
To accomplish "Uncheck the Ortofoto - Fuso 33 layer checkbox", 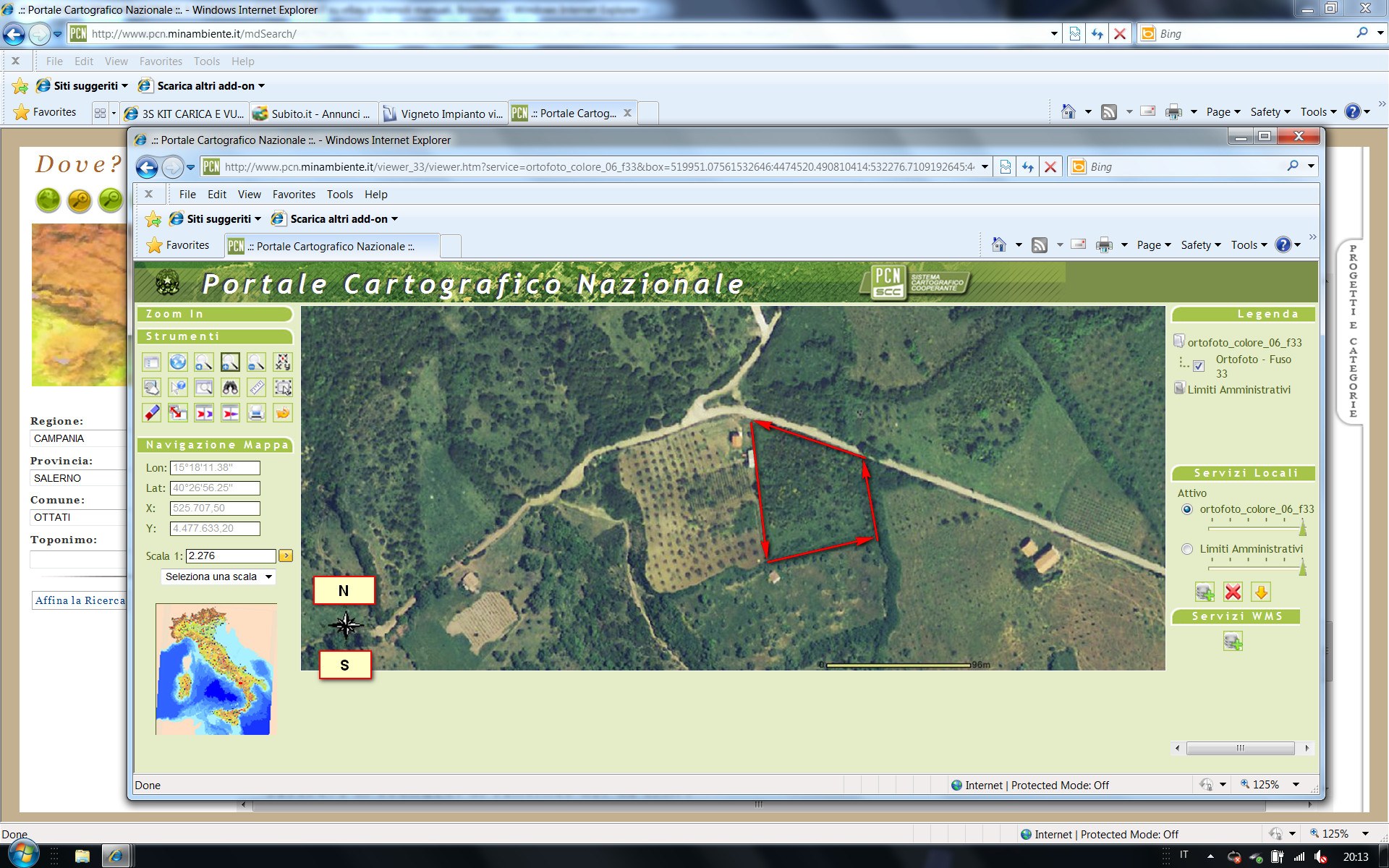I will tap(1199, 366).
